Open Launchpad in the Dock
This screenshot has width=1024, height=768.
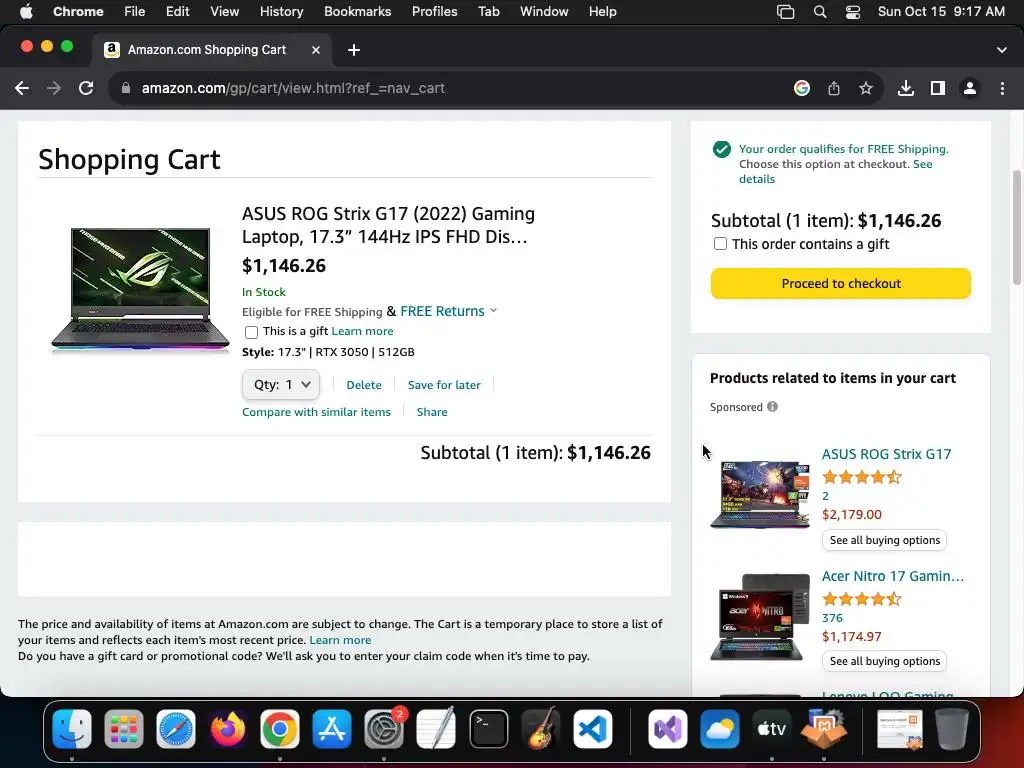123,729
